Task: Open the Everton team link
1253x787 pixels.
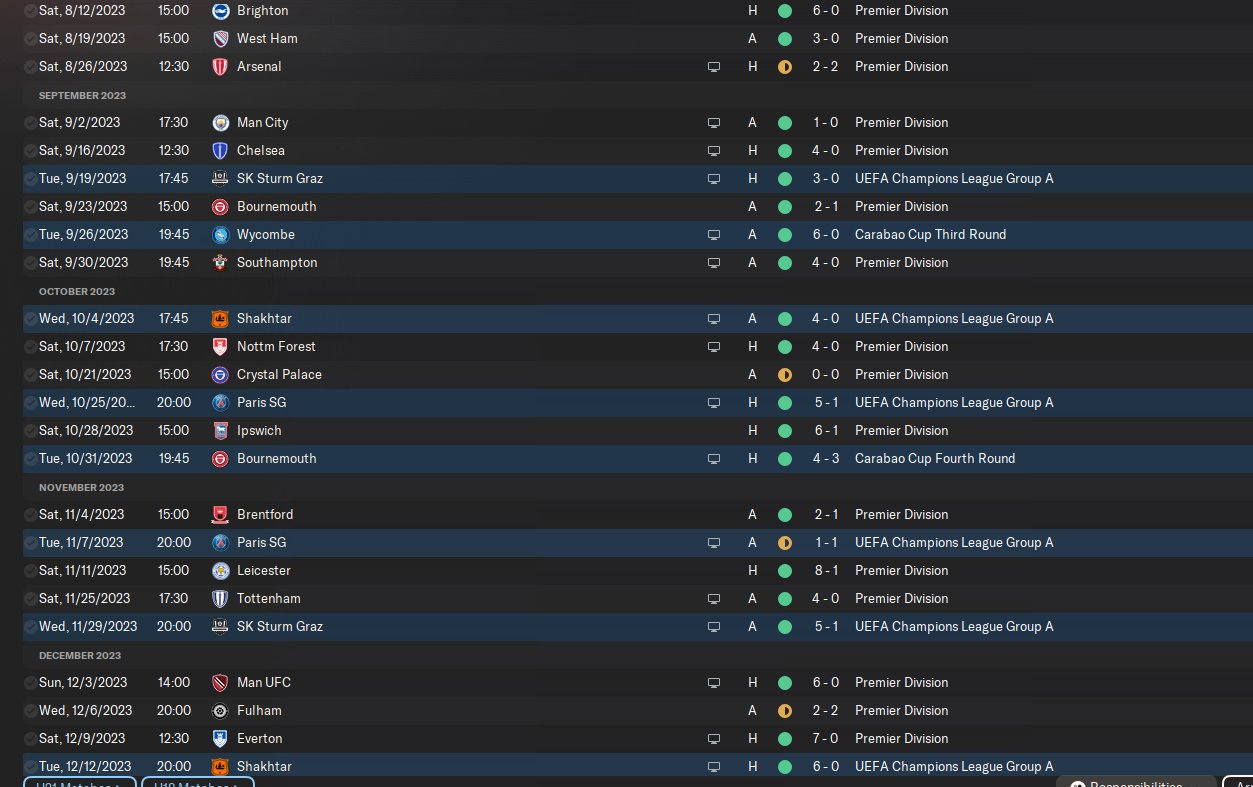Action: [x=260, y=739]
